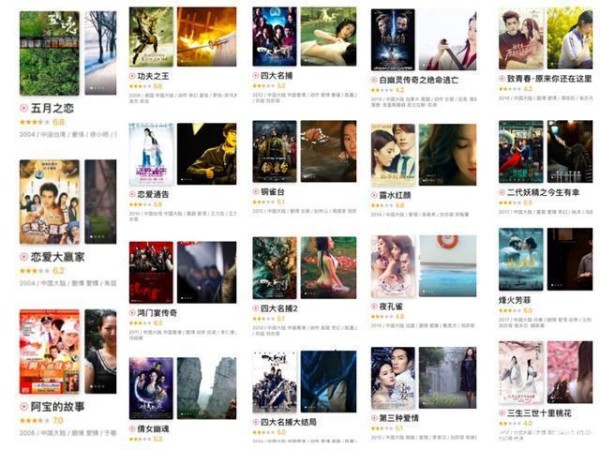Open 二代妖精之今生有幸 poster thumbnail

tap(521, 152)
